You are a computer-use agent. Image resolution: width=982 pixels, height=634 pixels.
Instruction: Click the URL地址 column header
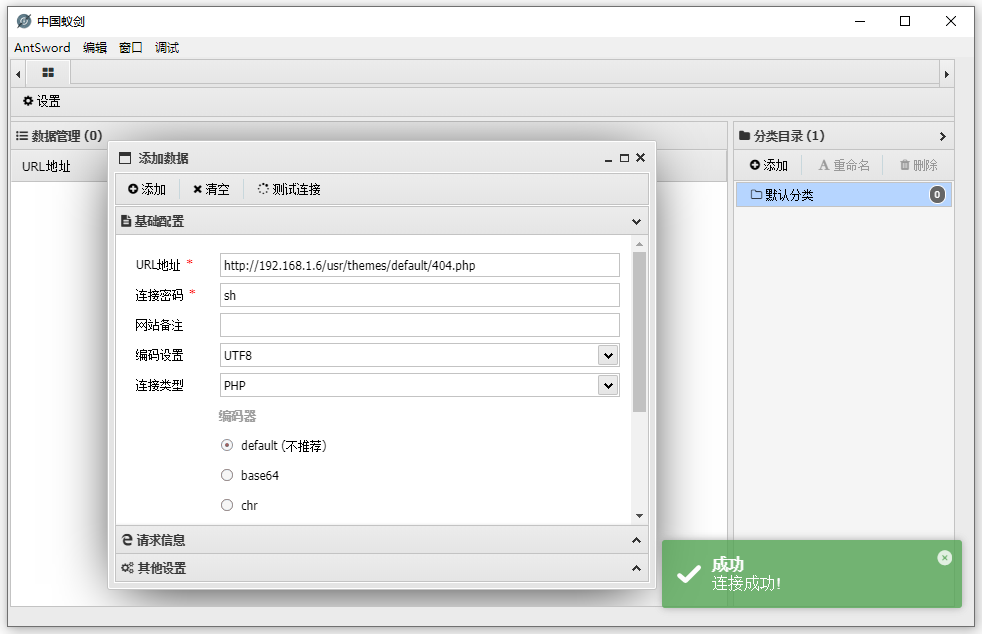(46, 166)
